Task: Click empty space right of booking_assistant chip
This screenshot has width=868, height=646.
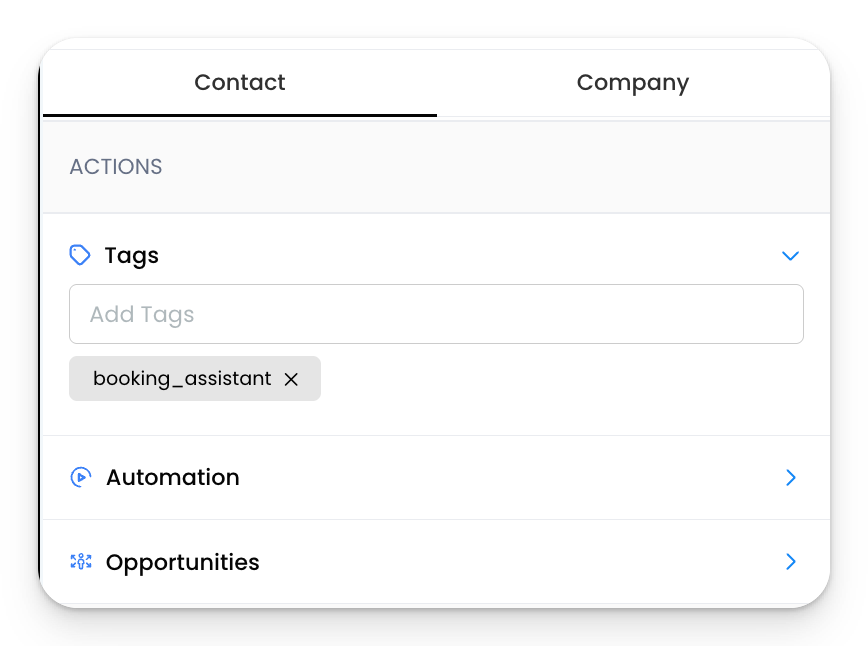Action: click(x=560, y=379)
